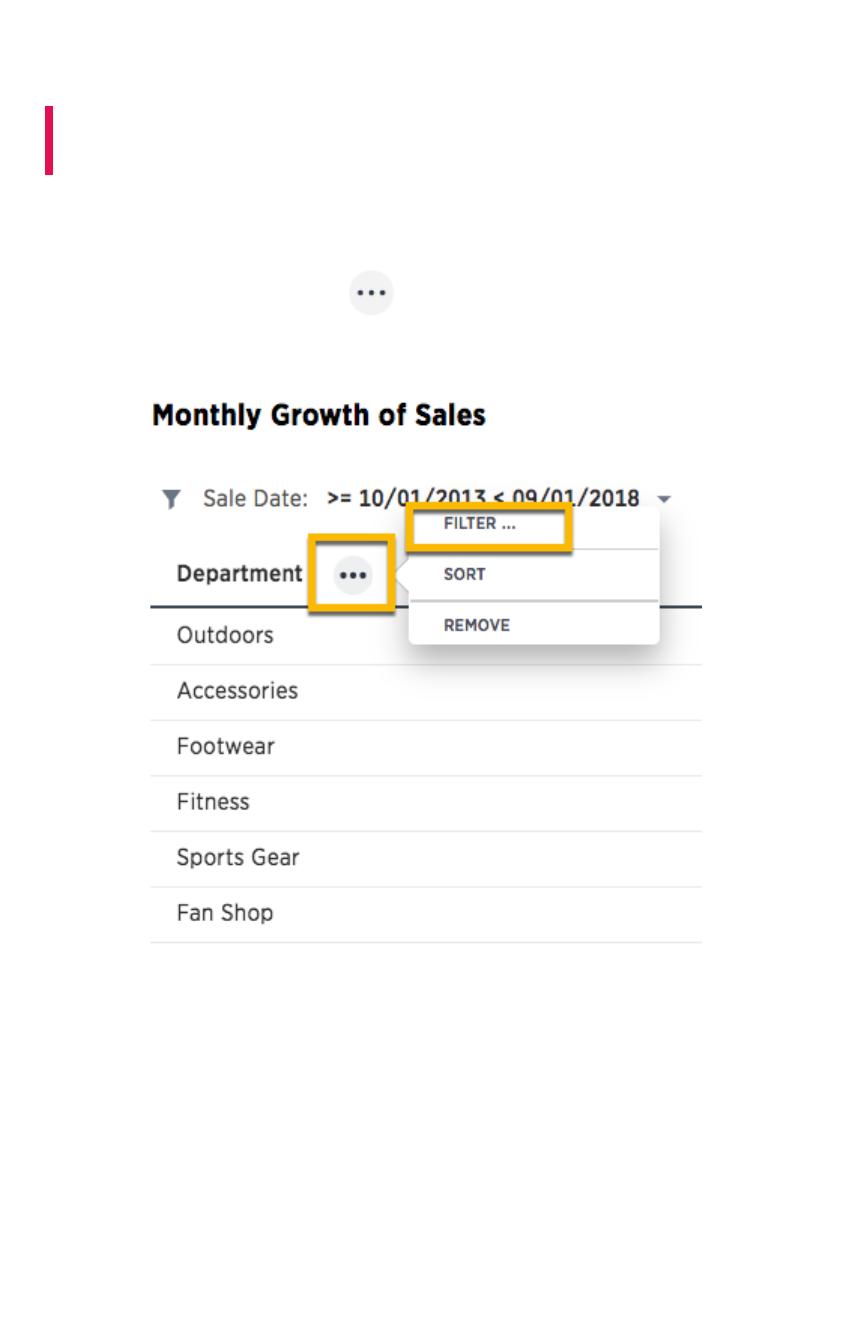Select the Accessories row
864x1344 pixels.
coord(237,691)
